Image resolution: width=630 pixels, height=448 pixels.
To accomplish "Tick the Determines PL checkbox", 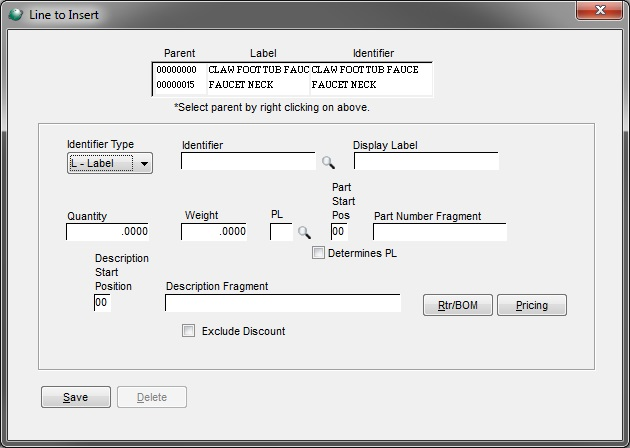I will 318,253.
